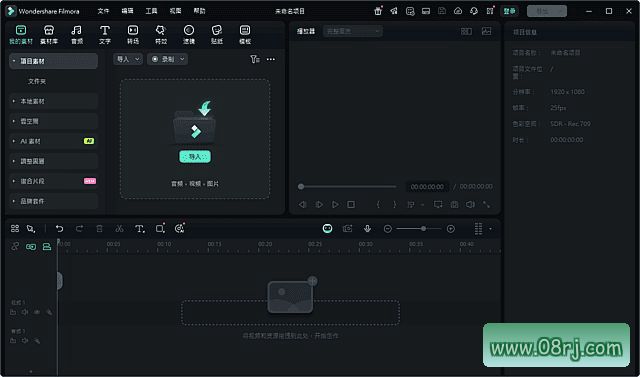This screenshot has width=640, height=377.
Task: Click the media filter sort icon
Action: click(x=255, y=59)
